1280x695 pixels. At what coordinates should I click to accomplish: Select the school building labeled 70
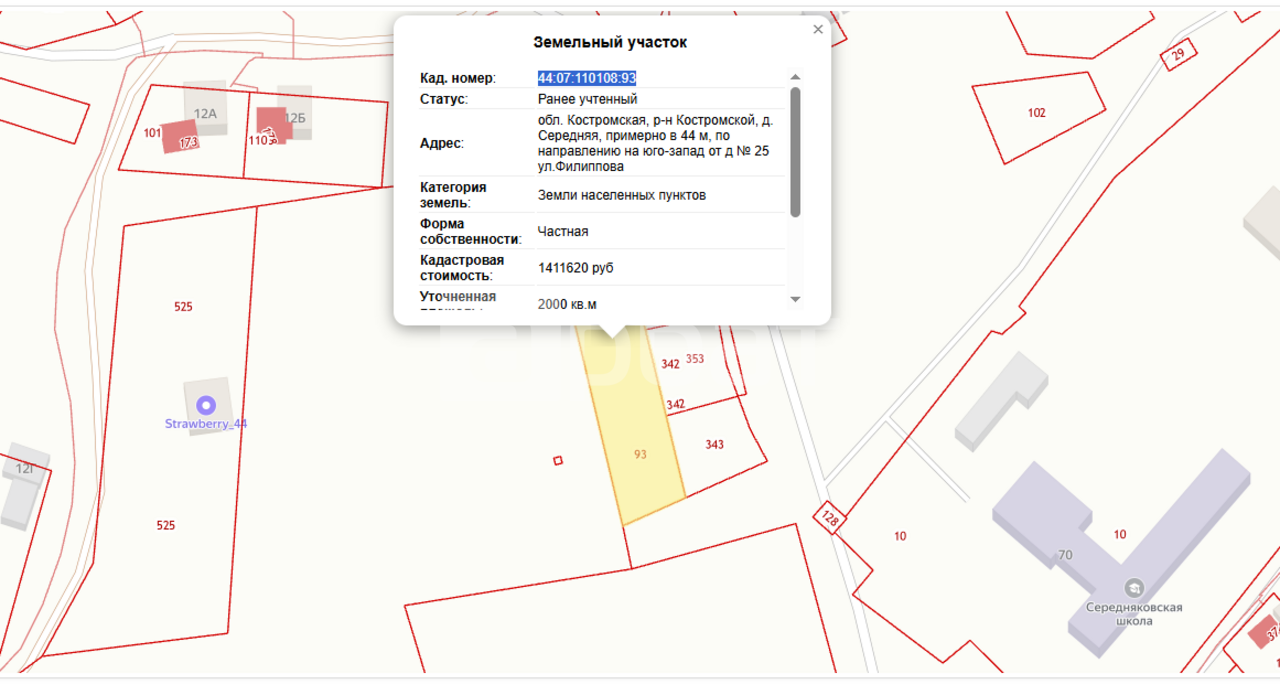click(1064, 555)
